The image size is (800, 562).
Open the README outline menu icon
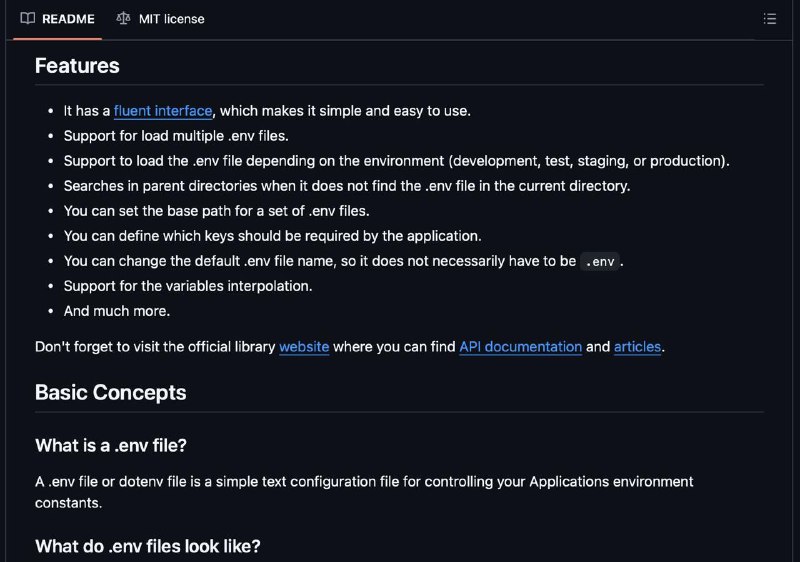[x=769, y=19]
